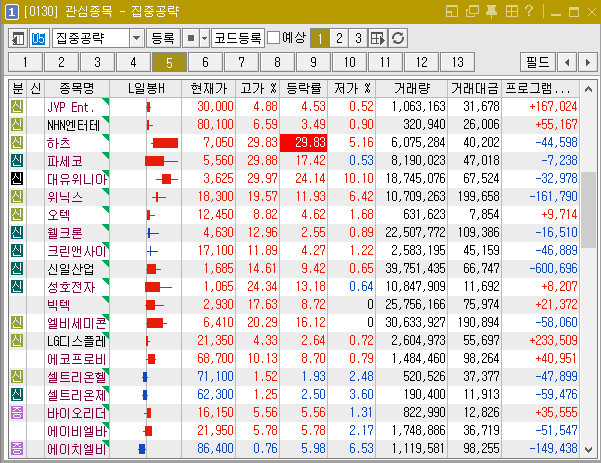Screen dimensions: 601x463
Task: Click the left arrow field scroll button
Action: 567,62
